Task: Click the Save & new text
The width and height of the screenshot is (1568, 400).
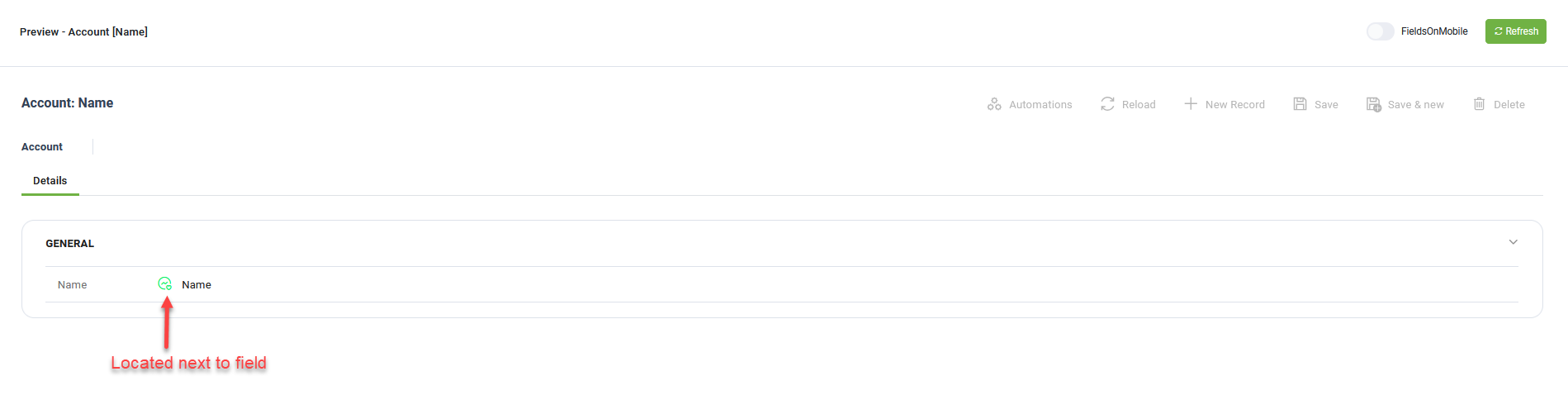Action: tap(1416, 105)
